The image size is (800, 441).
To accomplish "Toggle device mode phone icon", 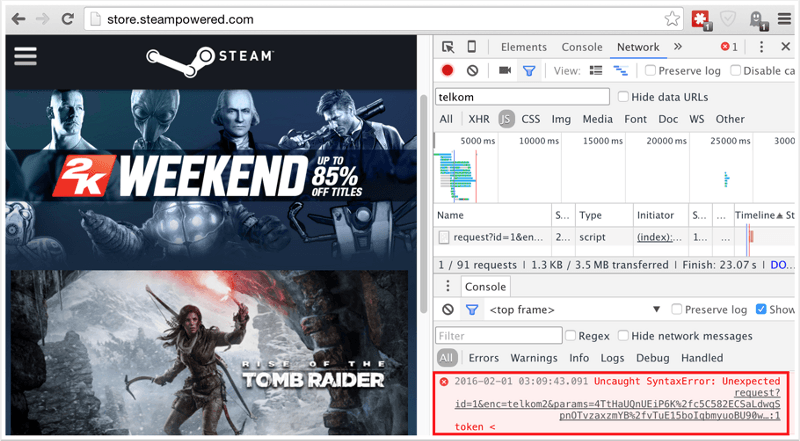I will point(471,47).
